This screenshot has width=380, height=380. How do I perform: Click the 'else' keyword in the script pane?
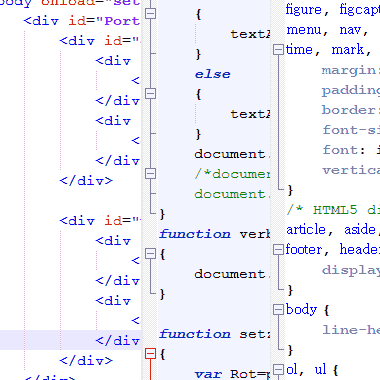point(212,74)
